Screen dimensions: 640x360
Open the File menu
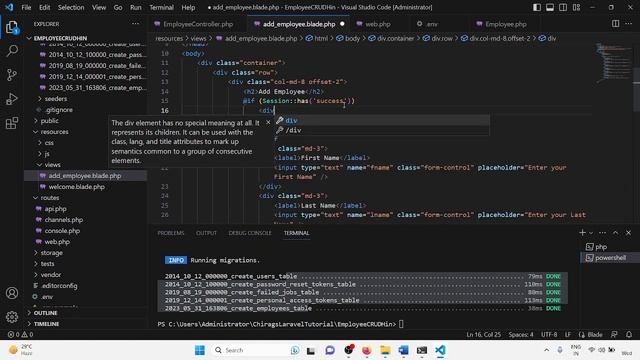[x=26, y=7]
